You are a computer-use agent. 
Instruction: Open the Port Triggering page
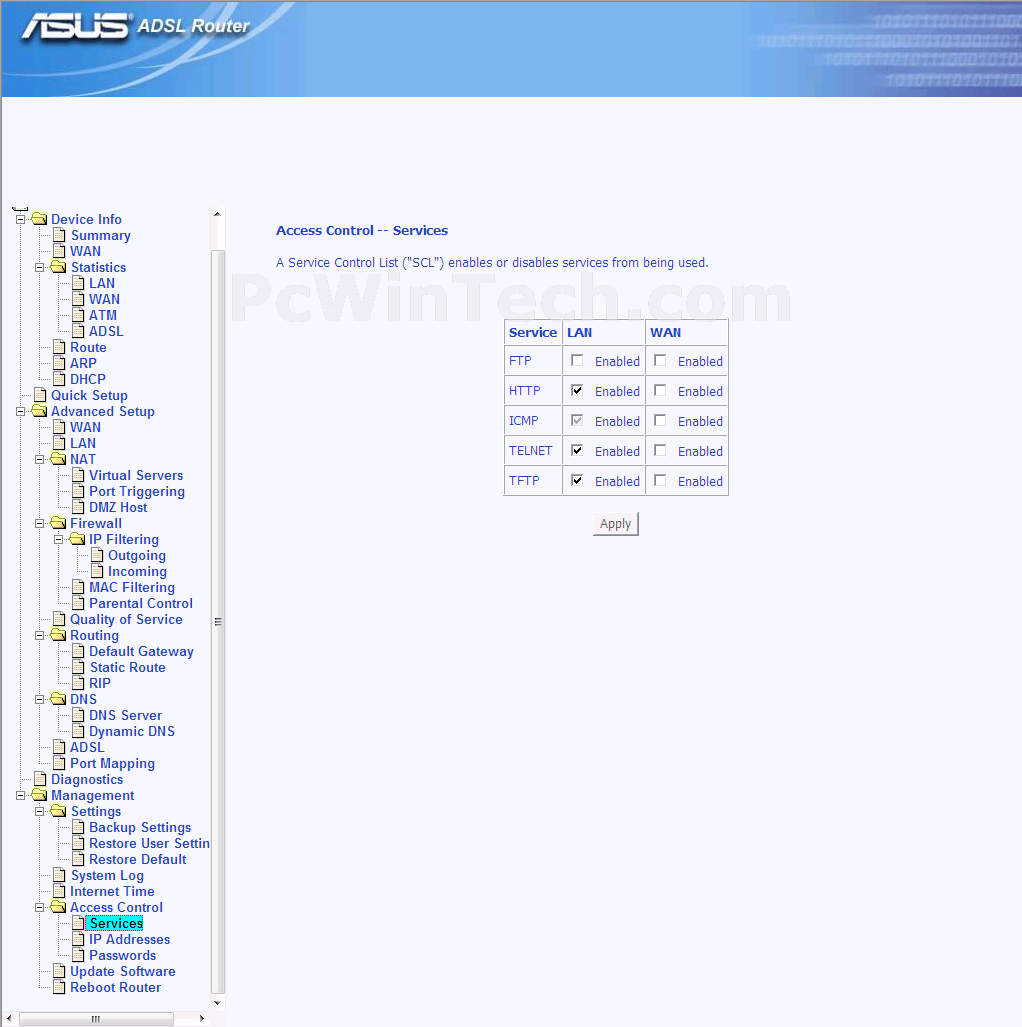(x=137, y=491)
